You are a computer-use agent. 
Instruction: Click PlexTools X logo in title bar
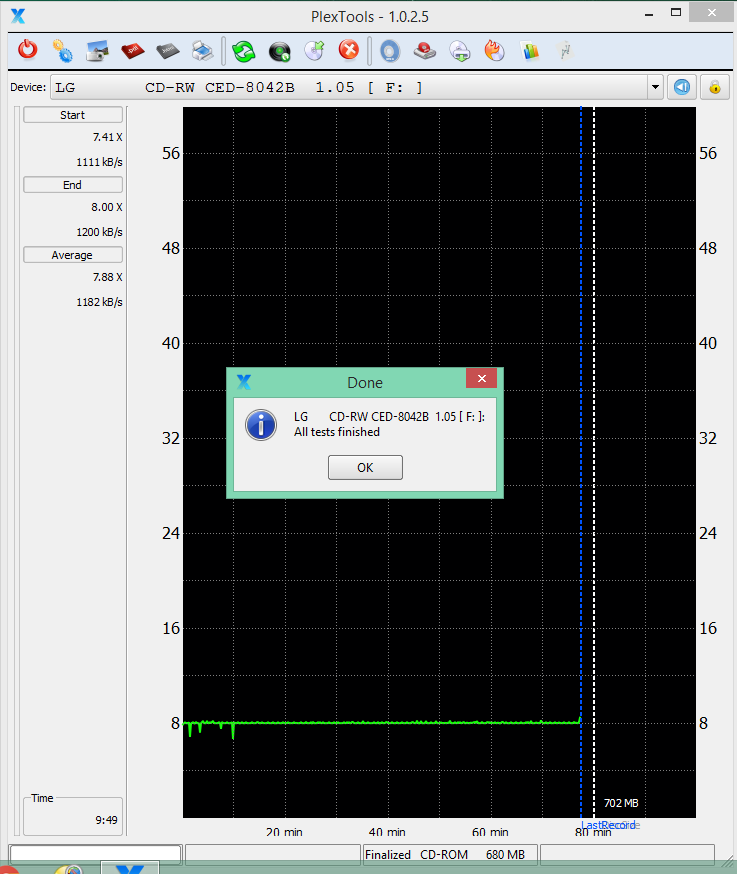click(x=18, y=16)
